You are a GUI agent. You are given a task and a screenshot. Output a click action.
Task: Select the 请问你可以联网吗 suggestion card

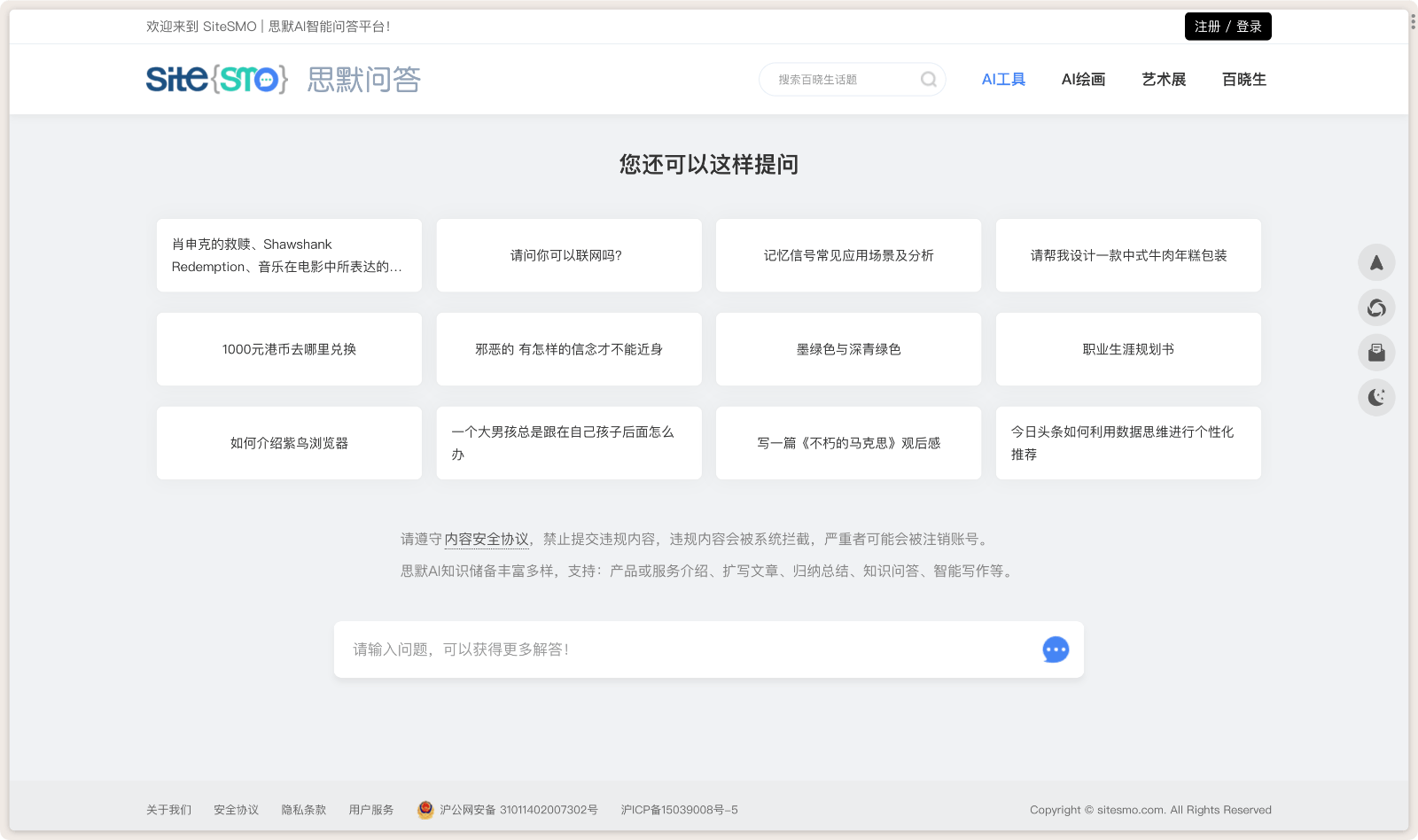[568, 255]
